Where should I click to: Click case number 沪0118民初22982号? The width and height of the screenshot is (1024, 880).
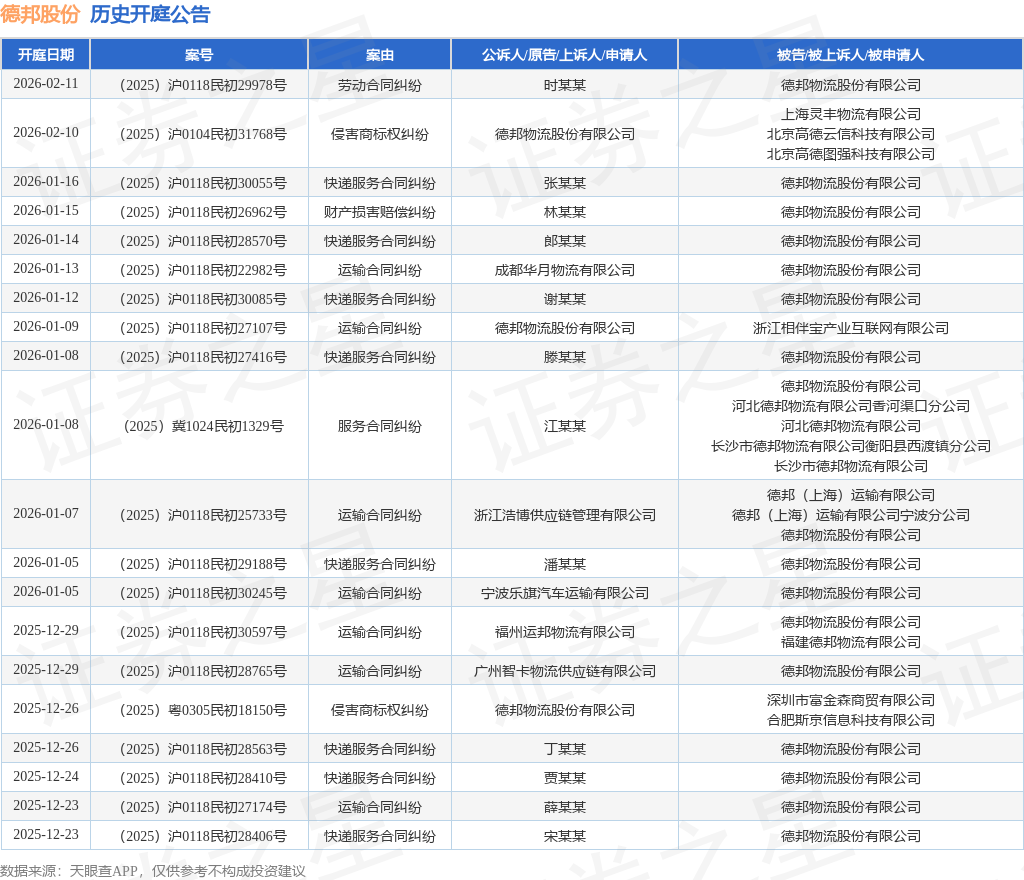point(203,270)
